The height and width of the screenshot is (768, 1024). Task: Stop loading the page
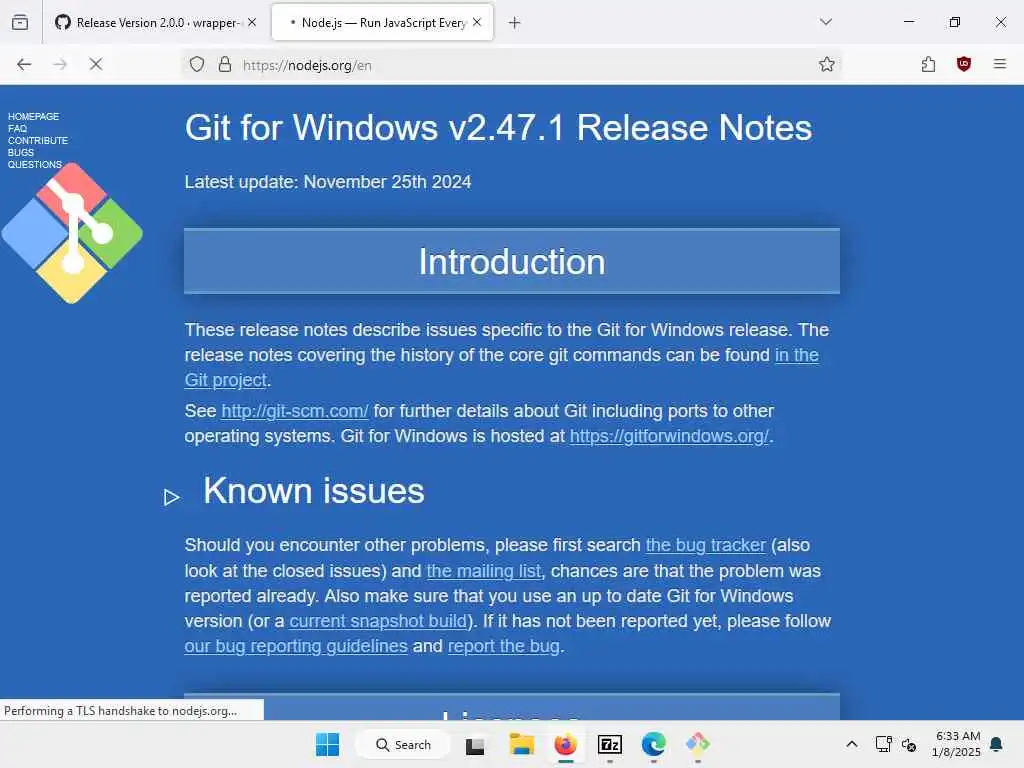click(96, 64)
